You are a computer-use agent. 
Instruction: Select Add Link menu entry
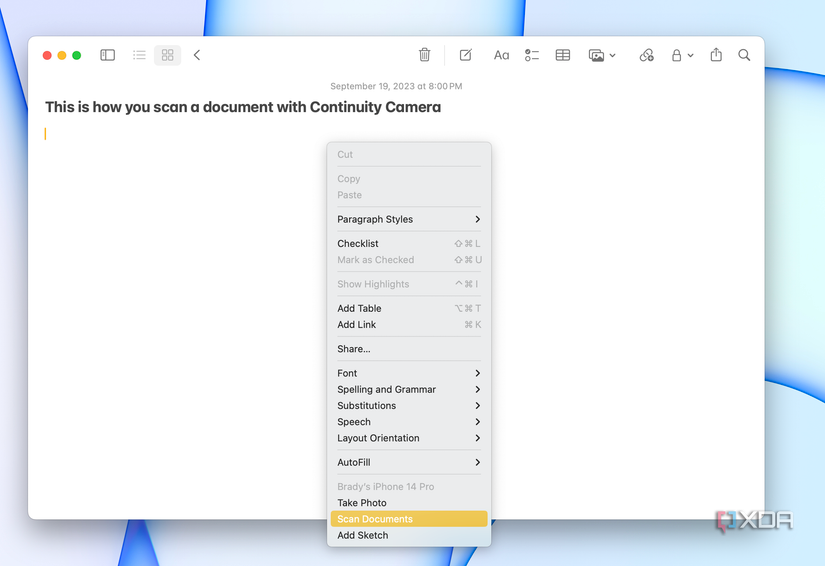click(409, 325)
